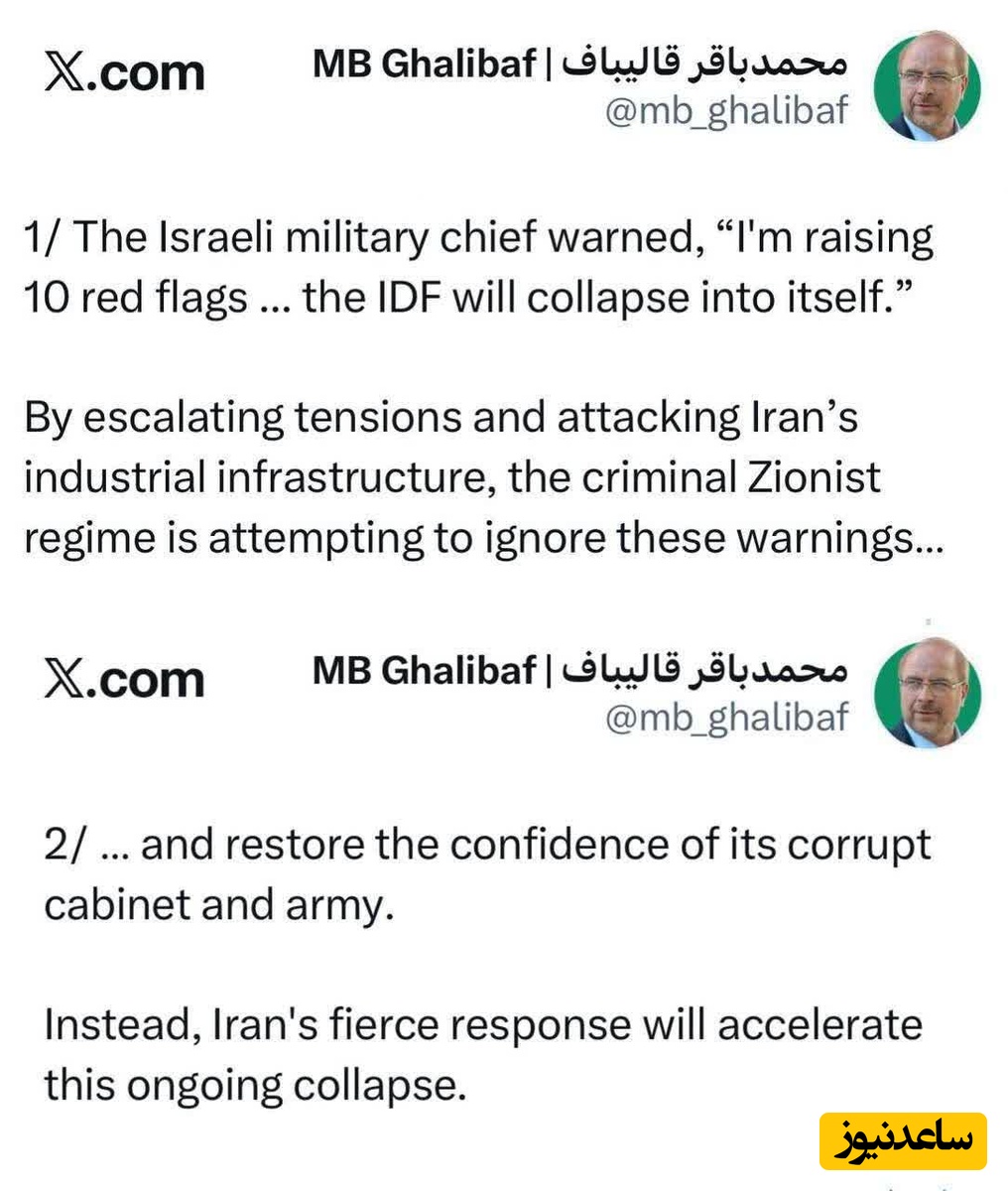Click the yellow Saednews watermark badge
Screen dimensions: 1008x1191
tap(903, 1140)
